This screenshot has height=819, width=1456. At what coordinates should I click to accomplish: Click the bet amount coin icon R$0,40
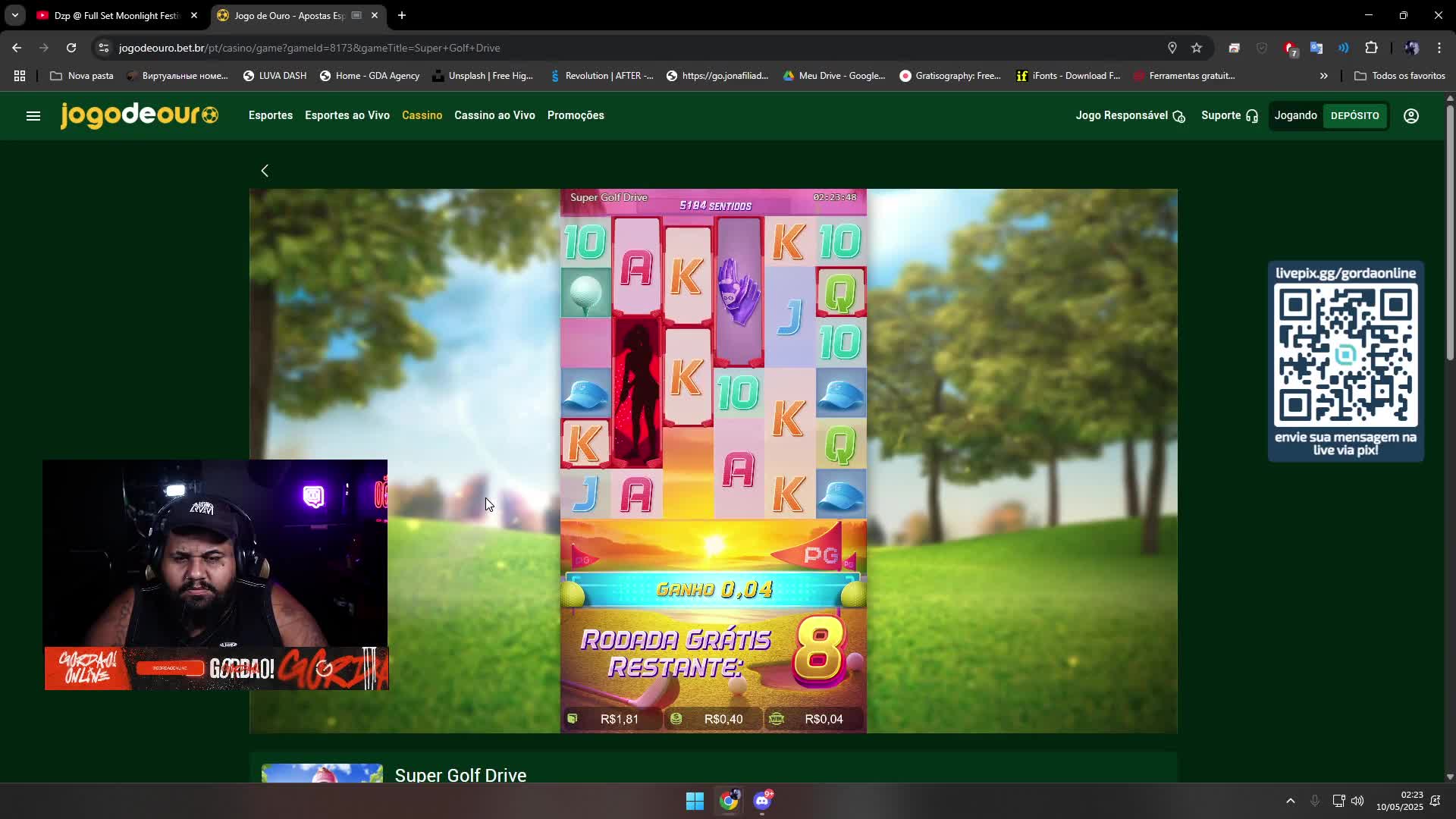pyautogui.click(x=676, y=719)
